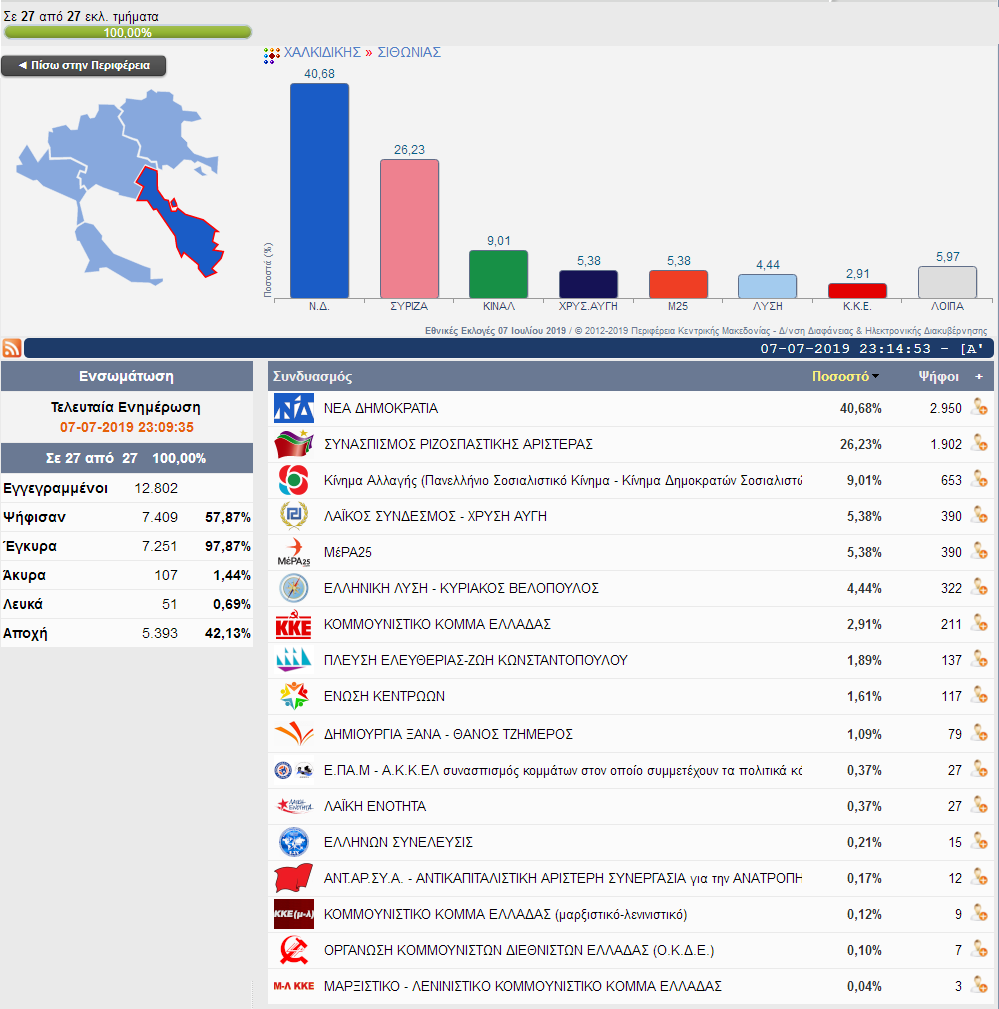
Task: Click the Εγγεγραμμένοι value 12.802
Action: (x=156, y=488)
